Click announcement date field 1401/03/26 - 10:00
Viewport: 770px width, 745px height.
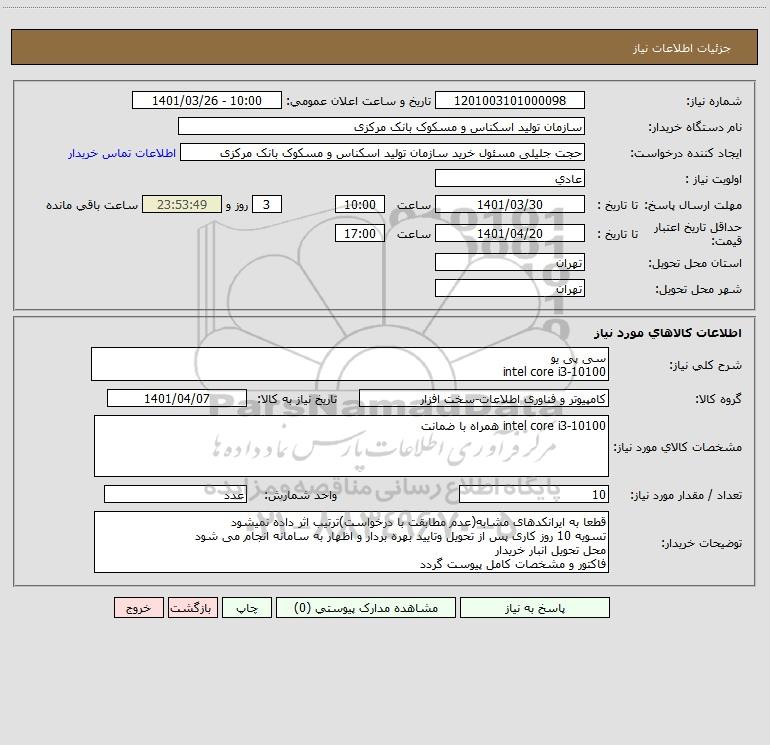click(207, 101)
